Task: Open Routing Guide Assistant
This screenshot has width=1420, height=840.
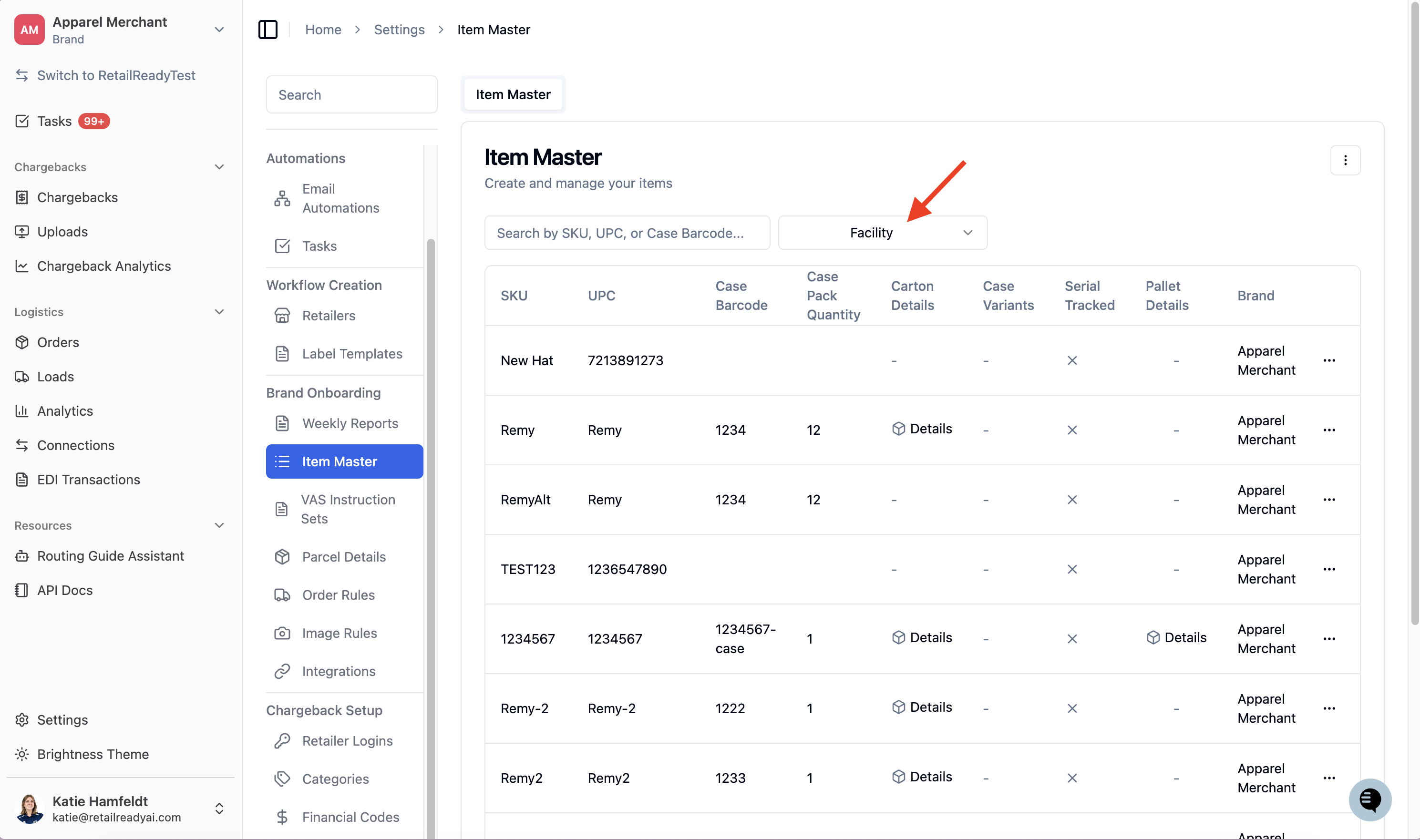Action: 100,556
